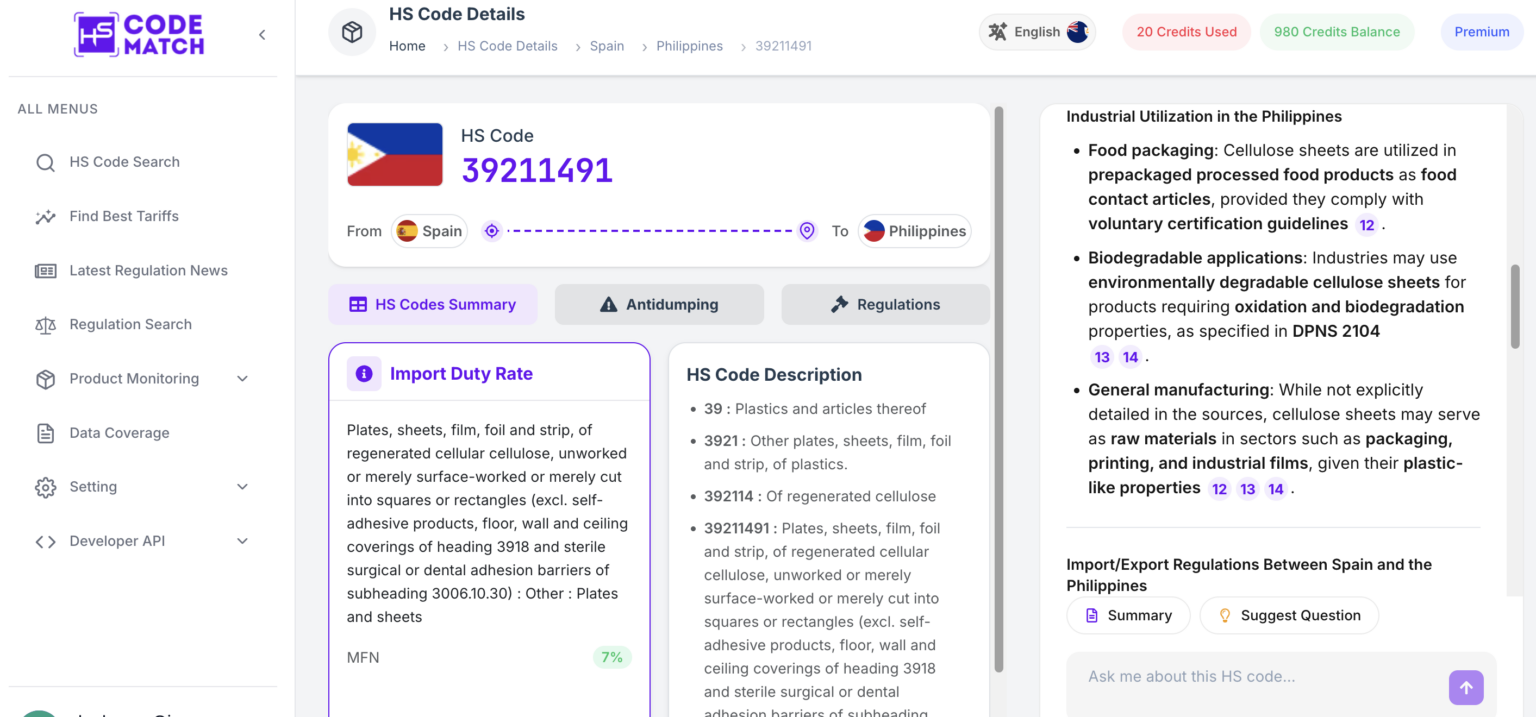Click the right panel scrollbar
Viewport: 1536px width, 717px height.
click(x=1515, y=306)
